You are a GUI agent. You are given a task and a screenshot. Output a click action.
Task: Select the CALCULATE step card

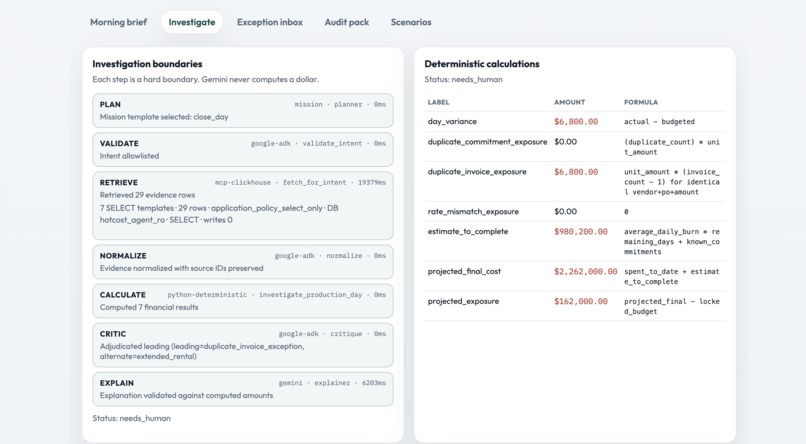243,301
